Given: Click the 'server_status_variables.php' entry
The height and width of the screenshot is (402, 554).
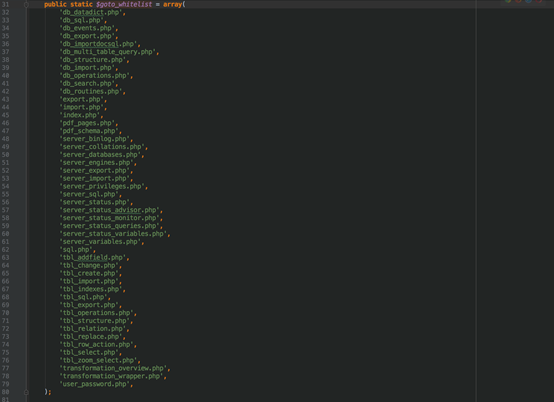Looking at the screenshot, I should point(113,234).
